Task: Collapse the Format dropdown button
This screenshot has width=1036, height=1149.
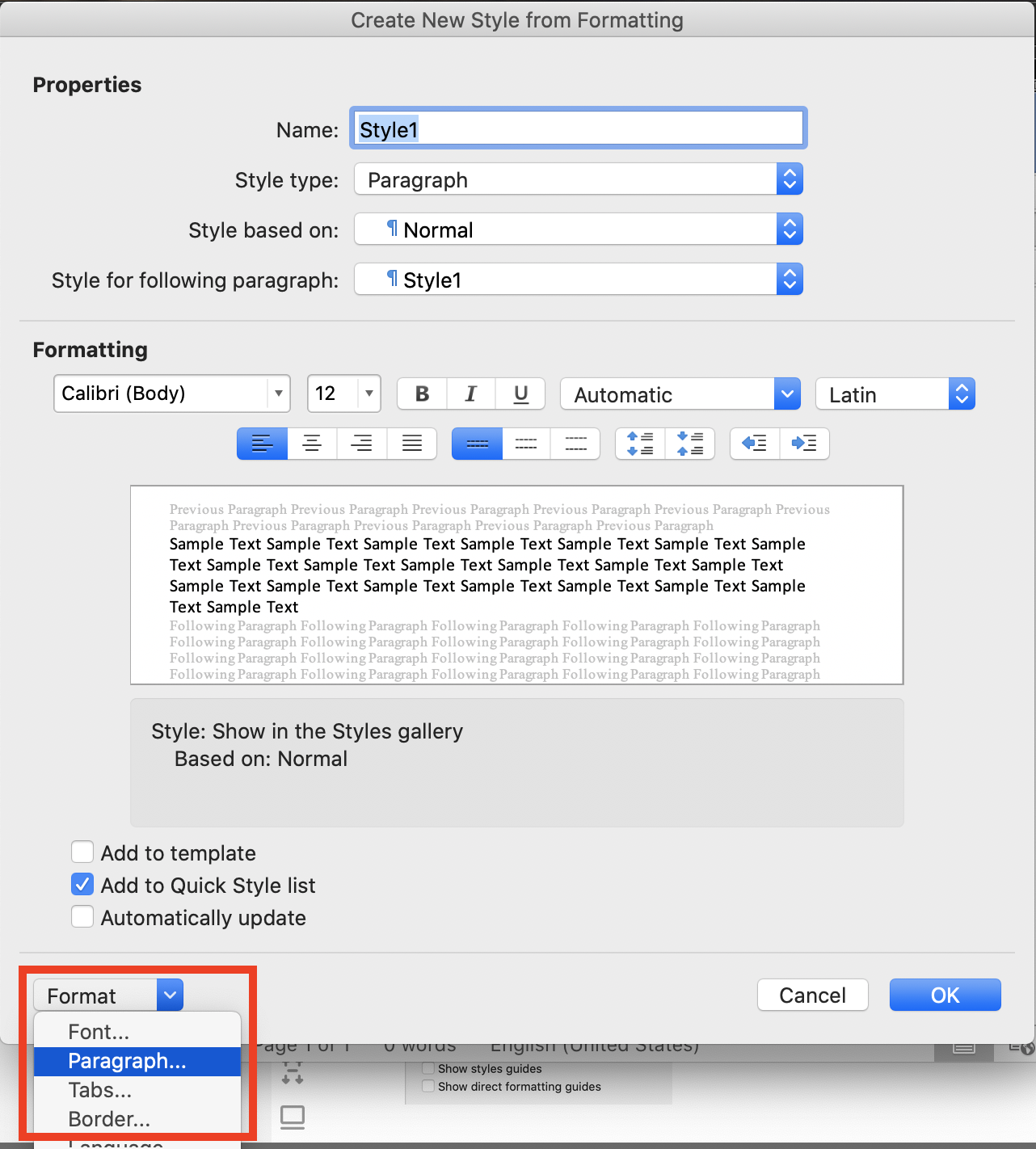Action: click(108, 995)
